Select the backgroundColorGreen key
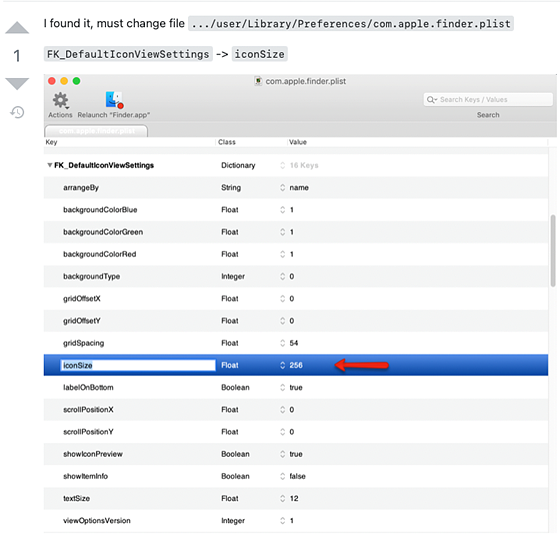Viewport: 560px width, 537px height. pyautogui.click(x=103, y=232)
